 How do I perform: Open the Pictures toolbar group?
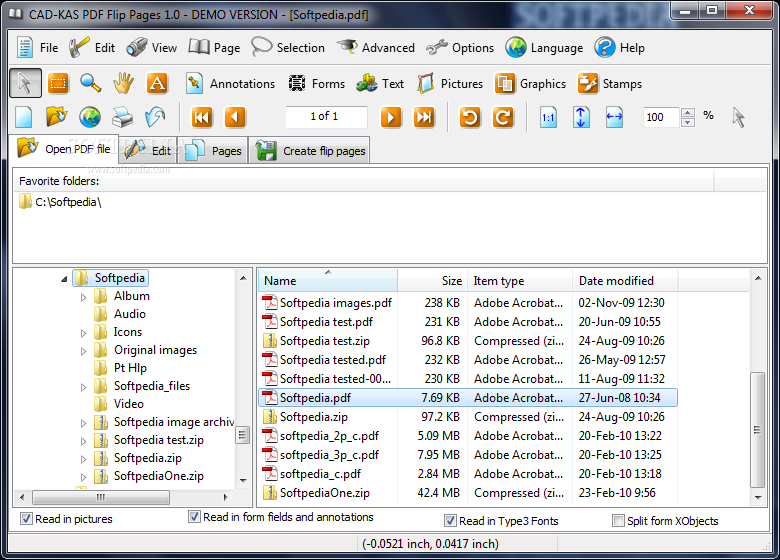(450, 84)
